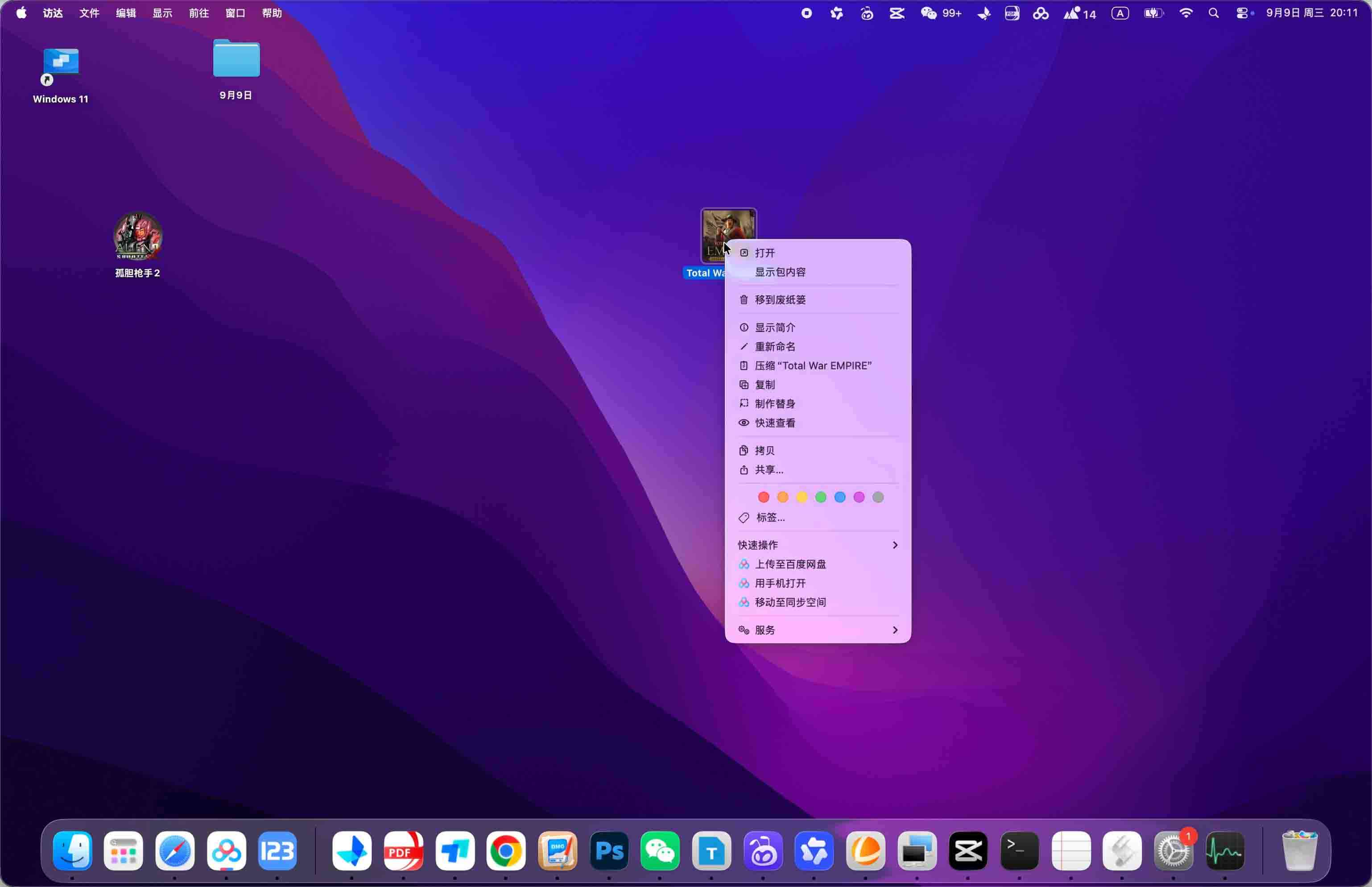
Task: Open Finder from the Dock
Action: click(x=73, y=851)
